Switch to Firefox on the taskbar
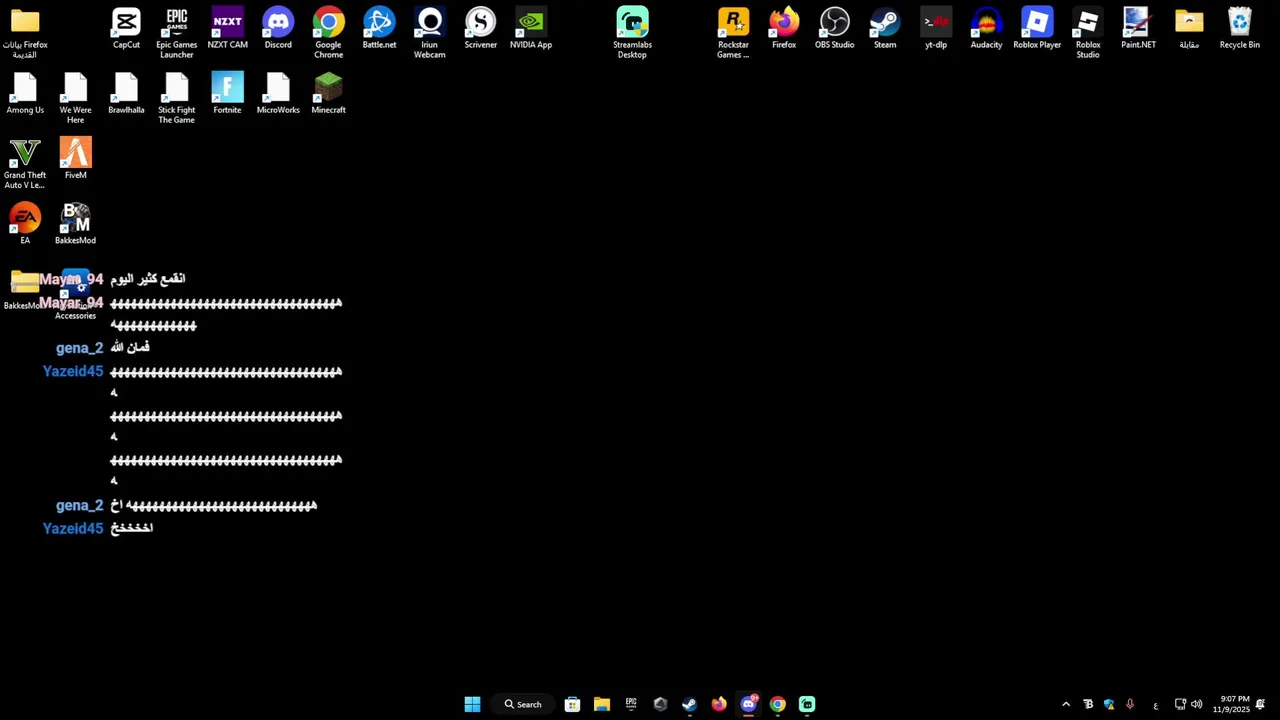The height and width of the screenshot is (720, 1280). (719, 704)
